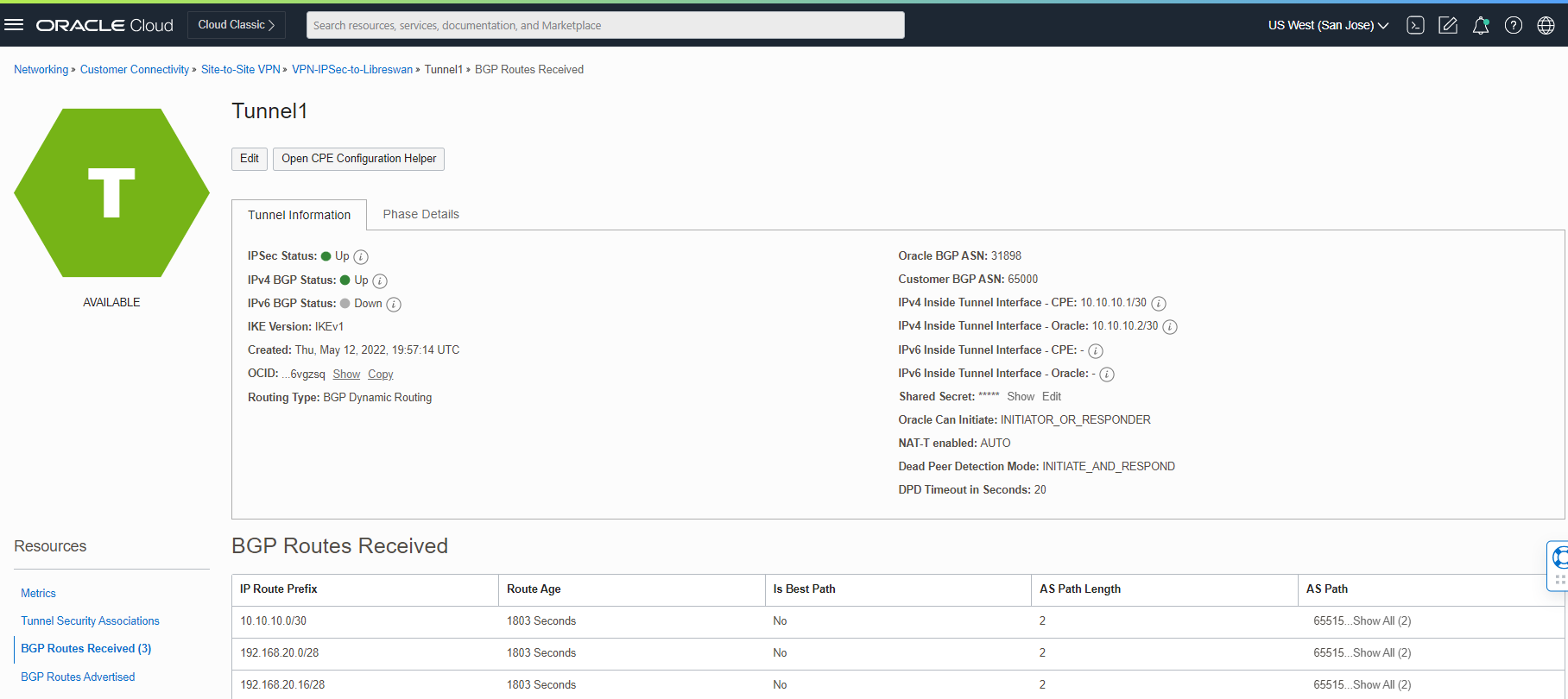
Task: Click the globe language icon
Action: coord(1546,25)
